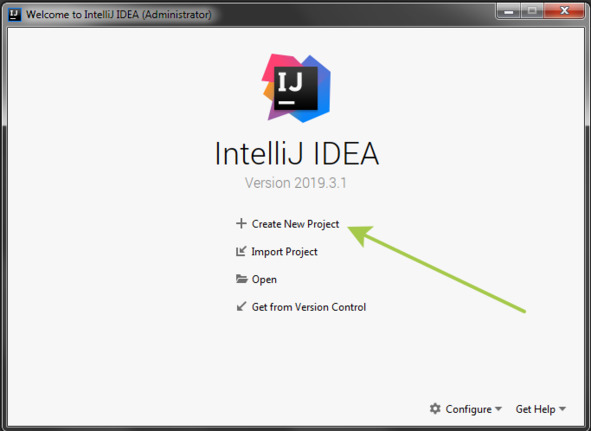Screen dimensions: 591x431
Task: Click the Version Control checkout arrow icon
Action: coord(241,307)
